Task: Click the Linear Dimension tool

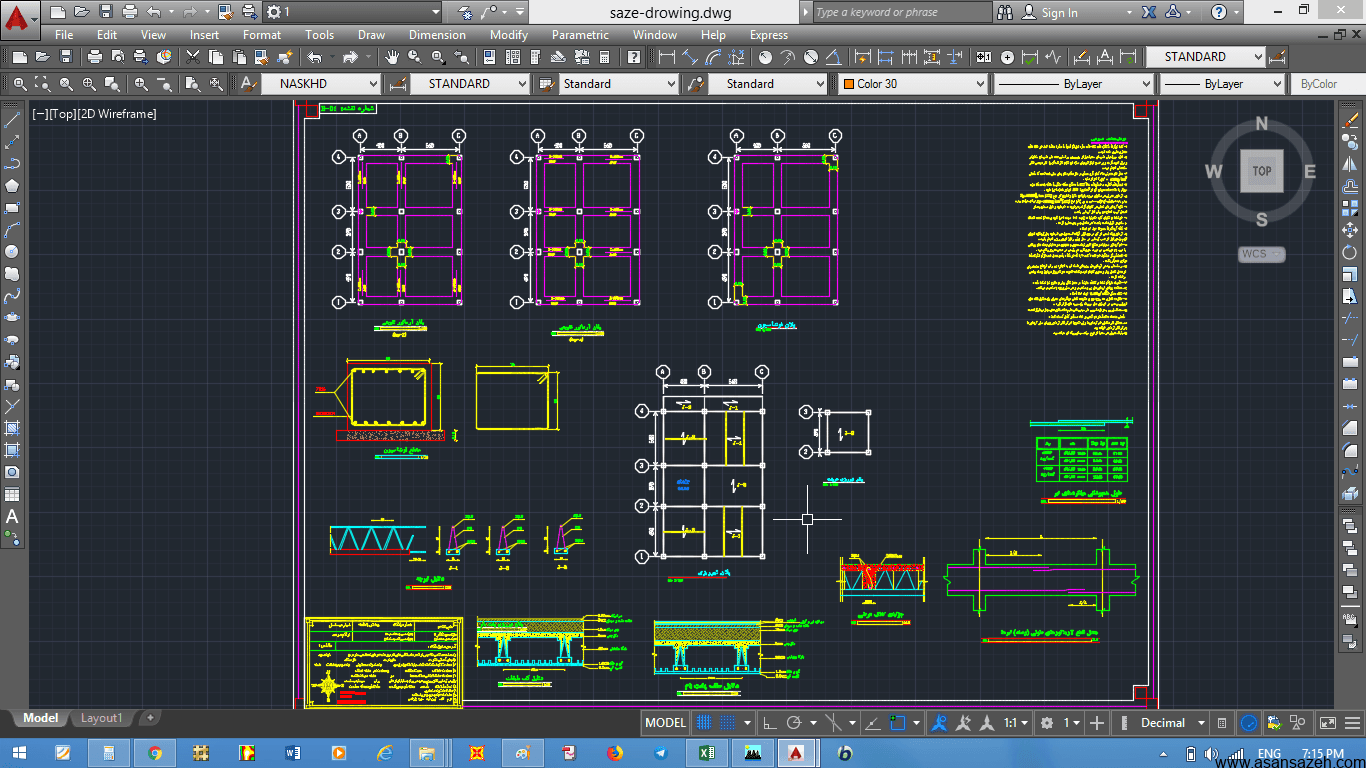Action: click(x=667, y=57)
